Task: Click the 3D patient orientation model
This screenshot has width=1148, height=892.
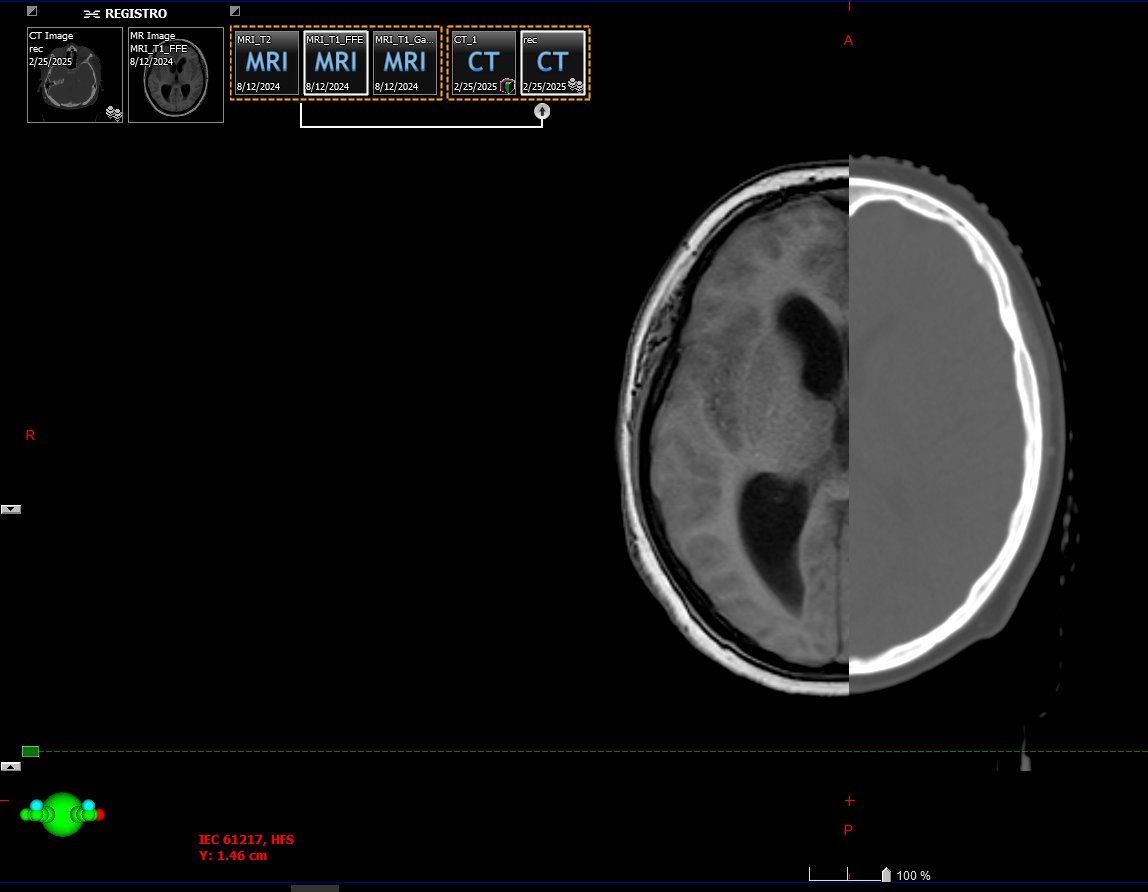Action: 62,814
